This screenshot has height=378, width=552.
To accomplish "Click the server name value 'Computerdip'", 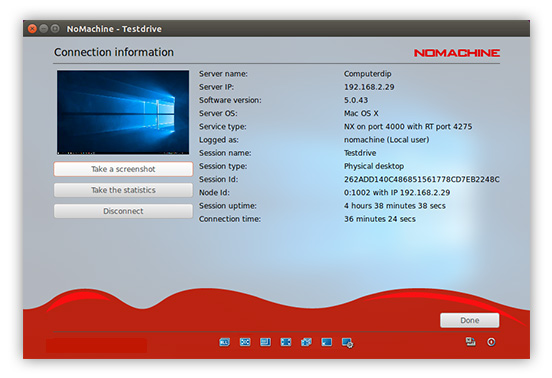I will tap(368, 74).
